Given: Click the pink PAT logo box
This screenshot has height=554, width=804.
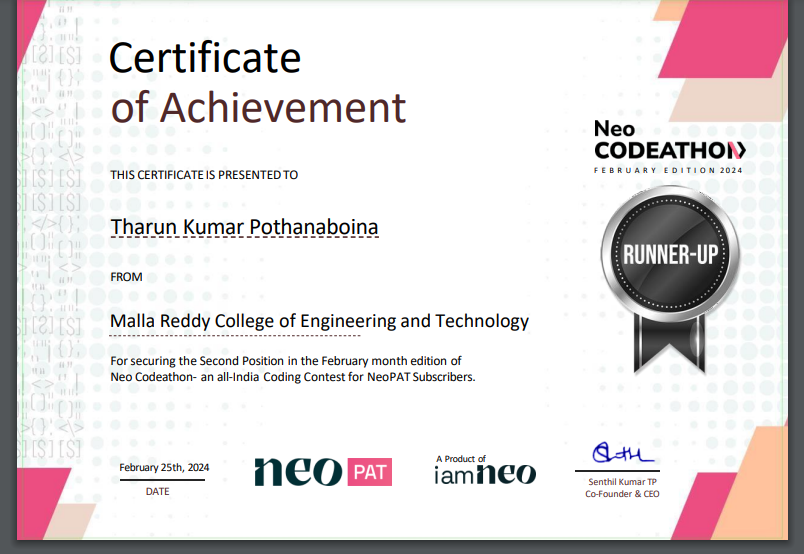Looking at the screenshot, I should 369,471.
